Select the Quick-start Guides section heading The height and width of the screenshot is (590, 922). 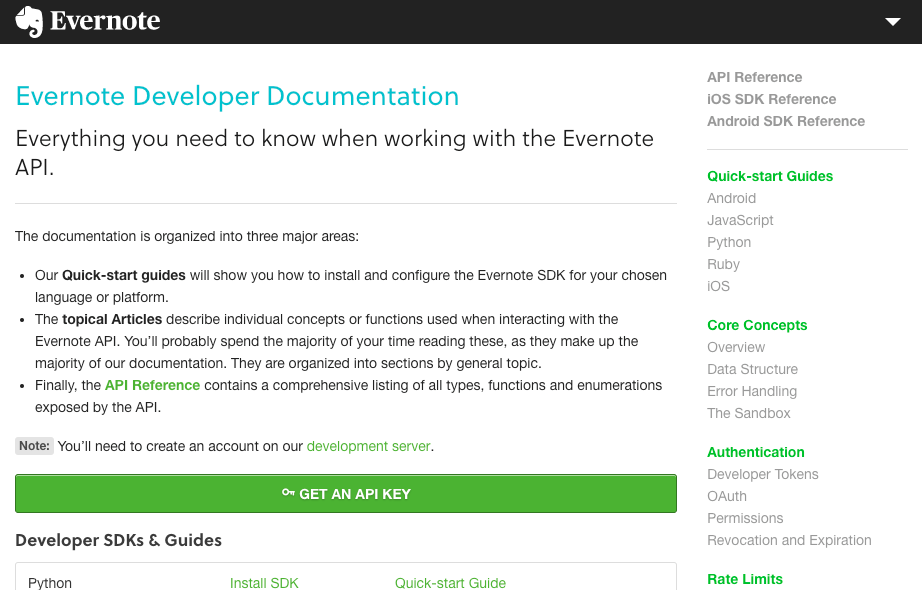click(769, 176)
